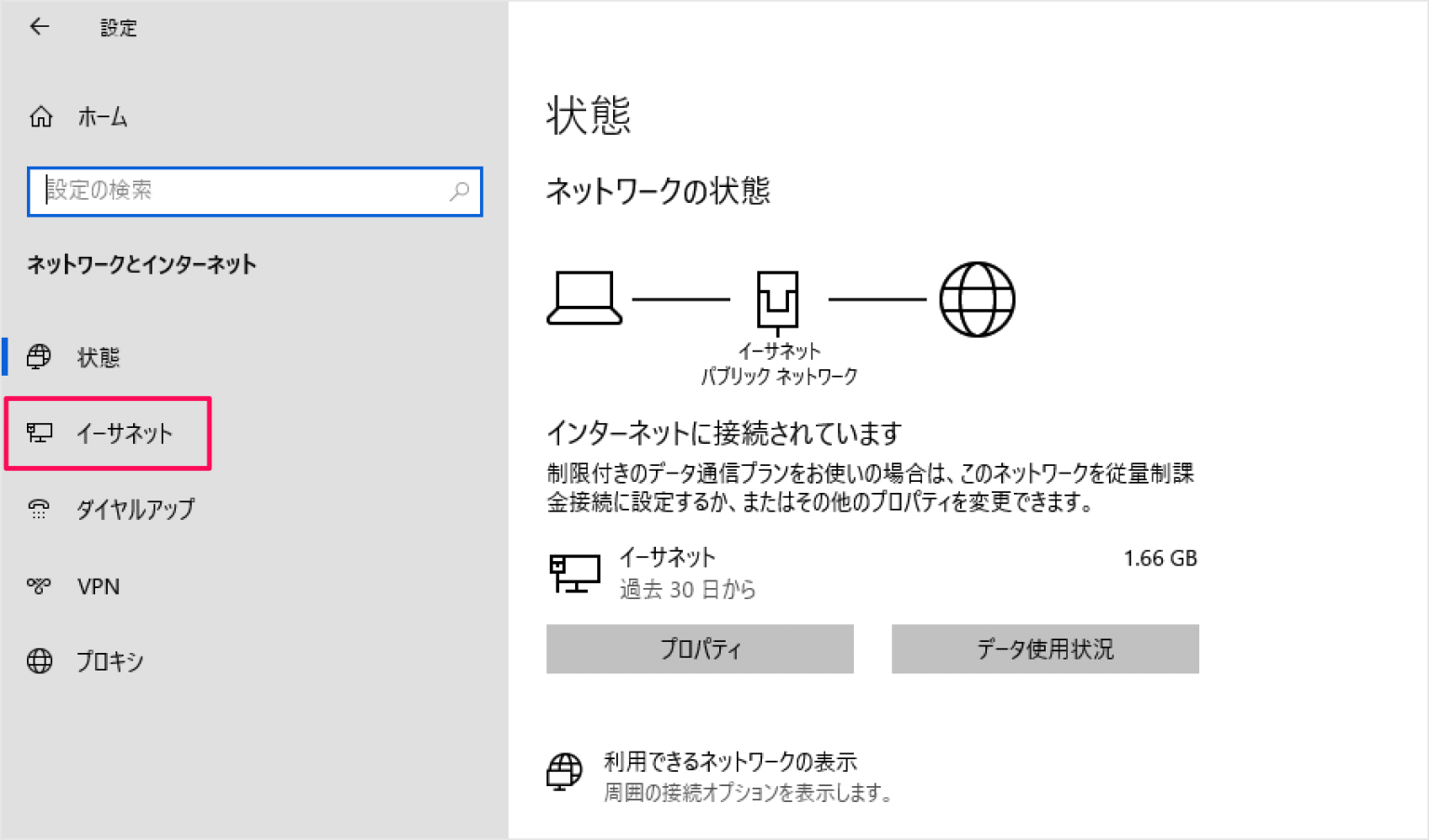Image resolution: width=1429 pixels, height=840 pixels.
Task: Click the Ethernet icon above 過去 30 日から
Action: [x=574, y=571]
